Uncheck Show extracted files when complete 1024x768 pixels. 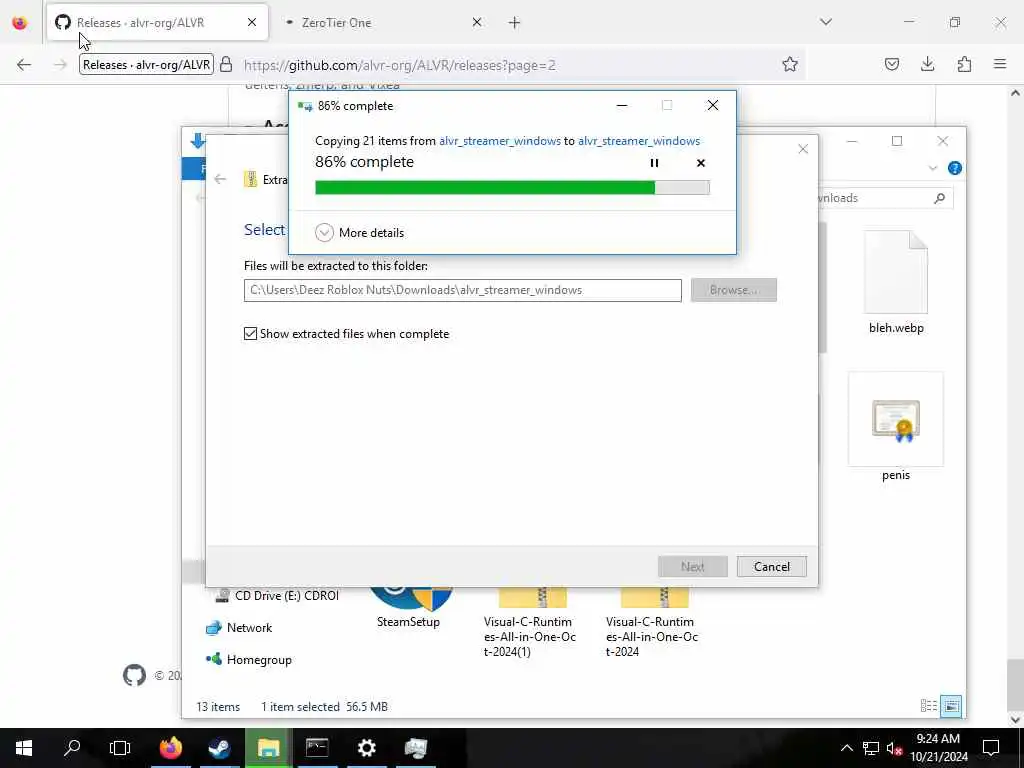click(250, 334)
